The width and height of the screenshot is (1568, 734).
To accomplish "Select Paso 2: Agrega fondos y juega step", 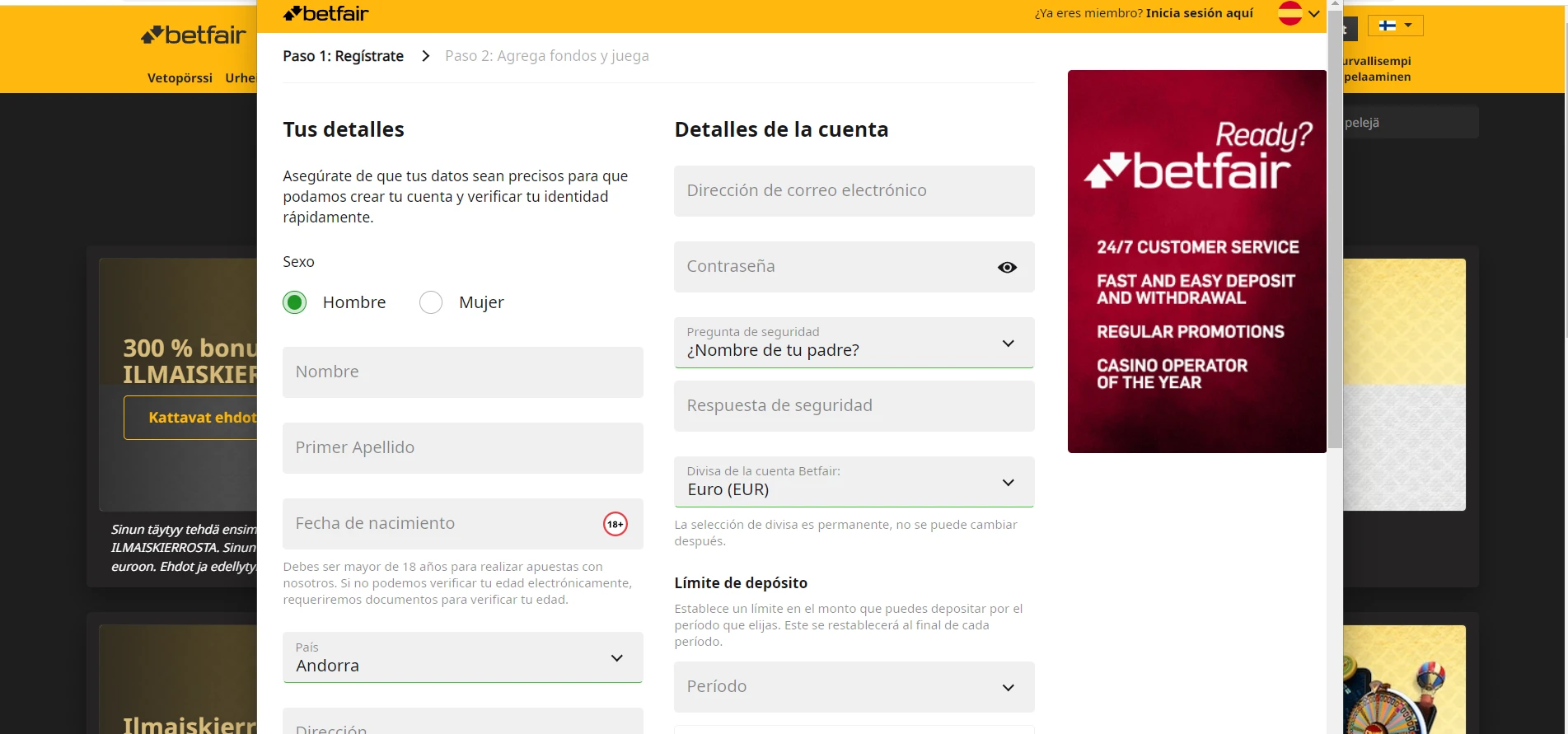I will click(x=546, y=56).
